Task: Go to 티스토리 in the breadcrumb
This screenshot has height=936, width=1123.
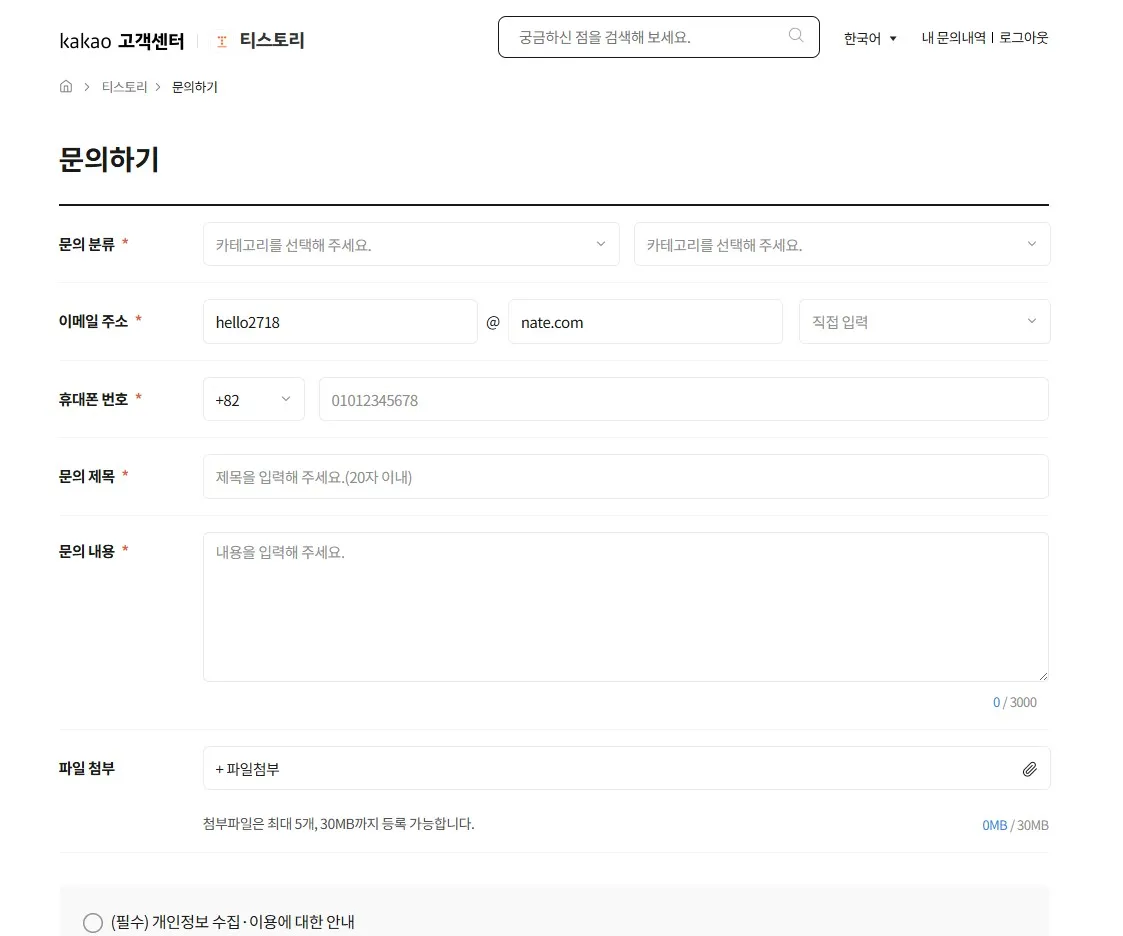Action: (x=124, y=86)
